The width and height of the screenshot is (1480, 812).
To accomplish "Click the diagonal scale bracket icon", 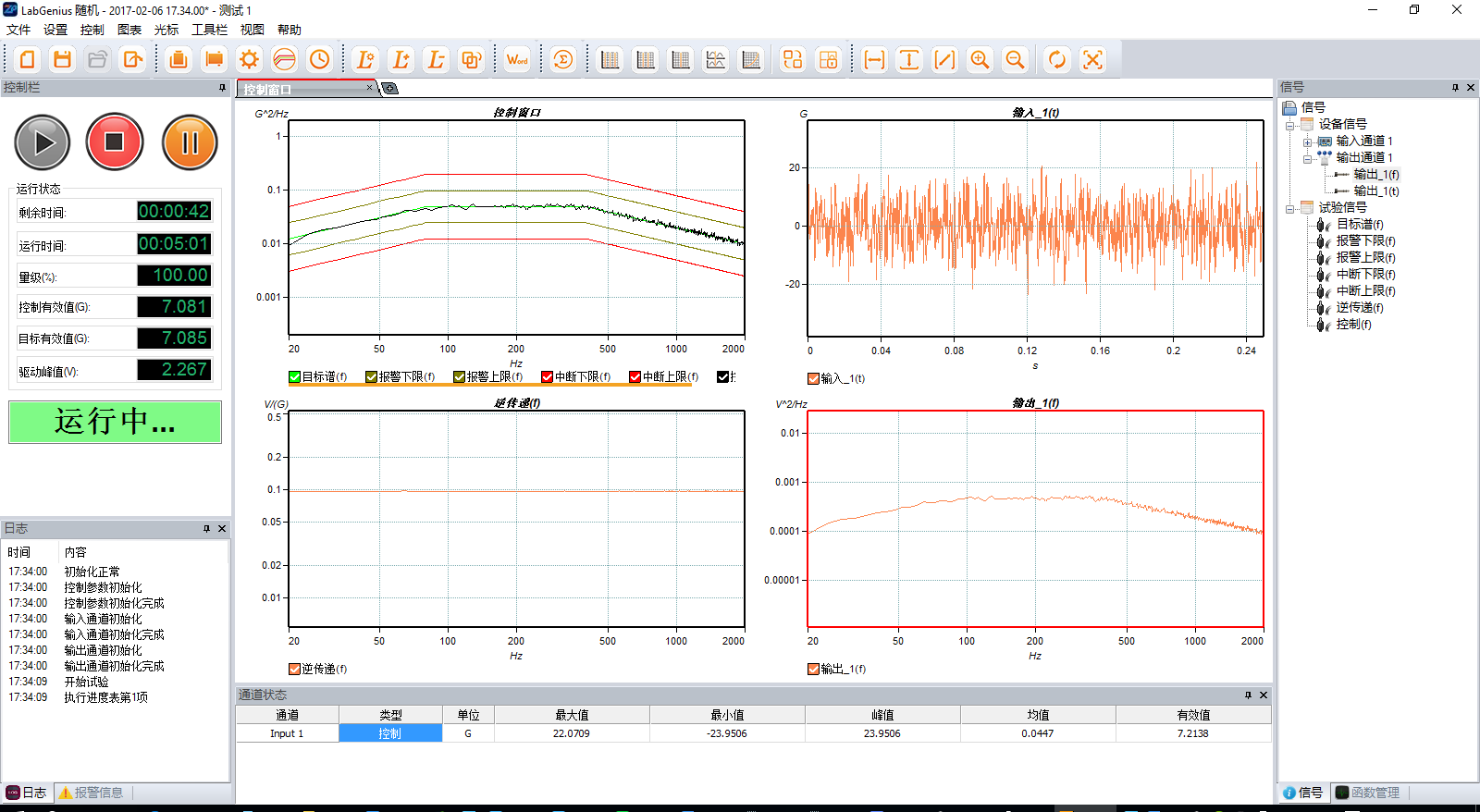I will [944, 60].
